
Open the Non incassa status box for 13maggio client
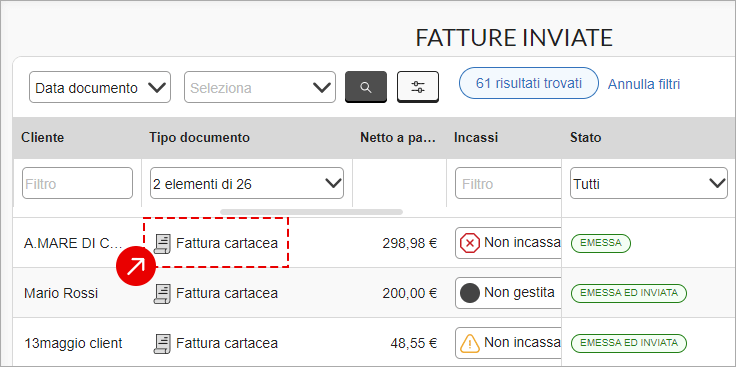[x=508, y=343]
